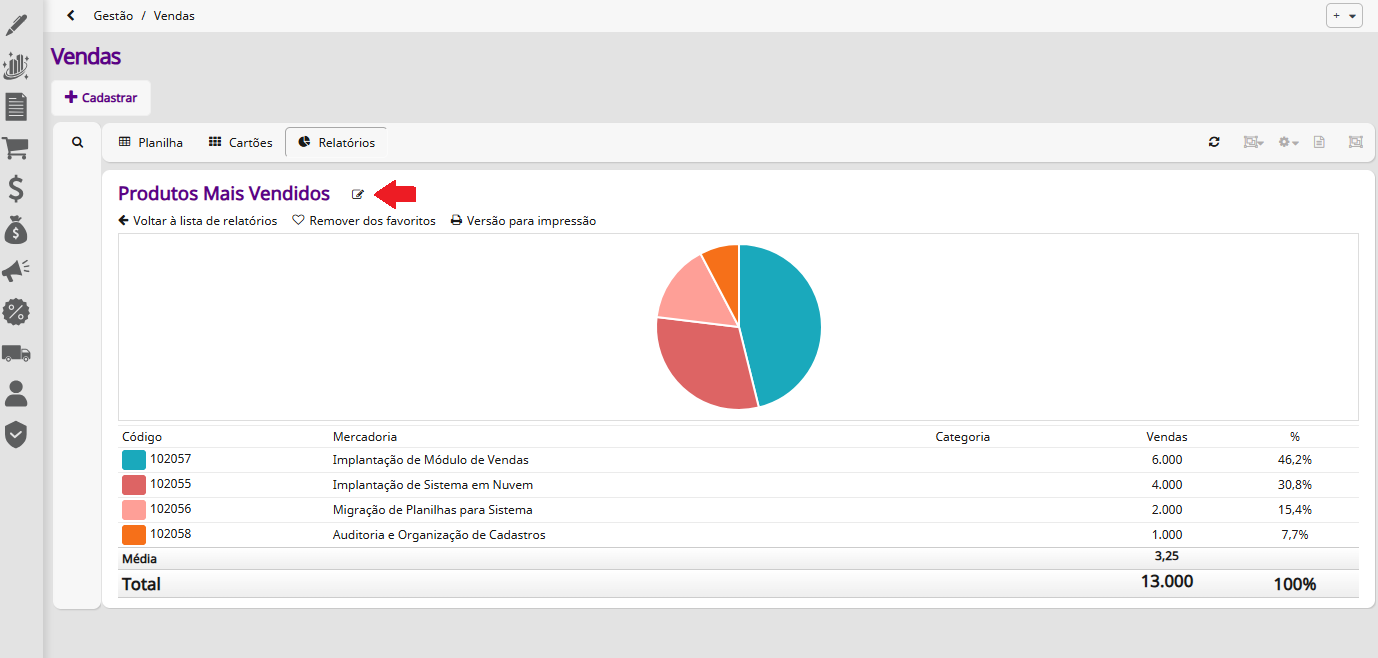Edit the Produtos Mais Vendidos report title
Image resolution: width=1378 pixels, height=658 pixels.
pyautogui.click(x=358, y=194)
